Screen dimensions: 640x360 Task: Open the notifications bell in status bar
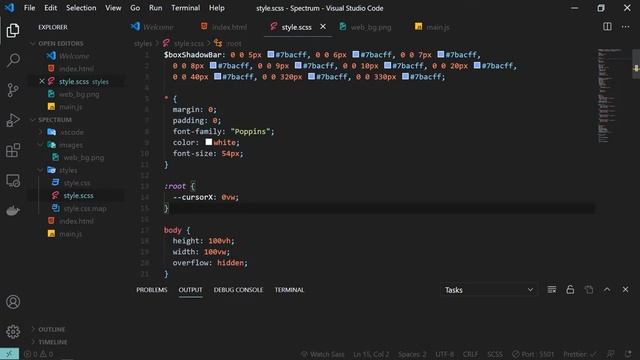[628, 354]
